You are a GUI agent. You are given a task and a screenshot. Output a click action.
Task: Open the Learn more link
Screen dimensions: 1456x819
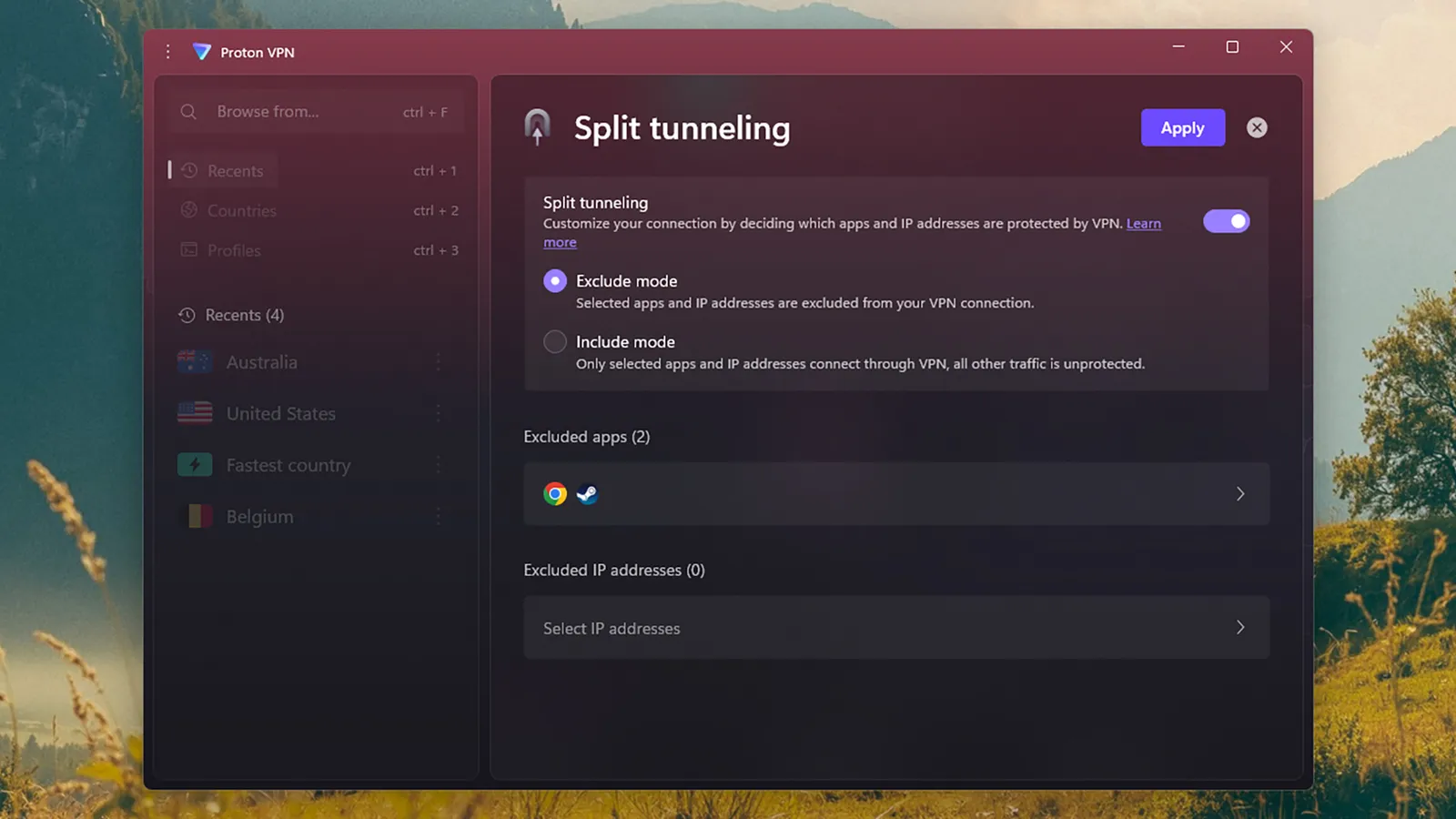click(x=1144, y=223)
